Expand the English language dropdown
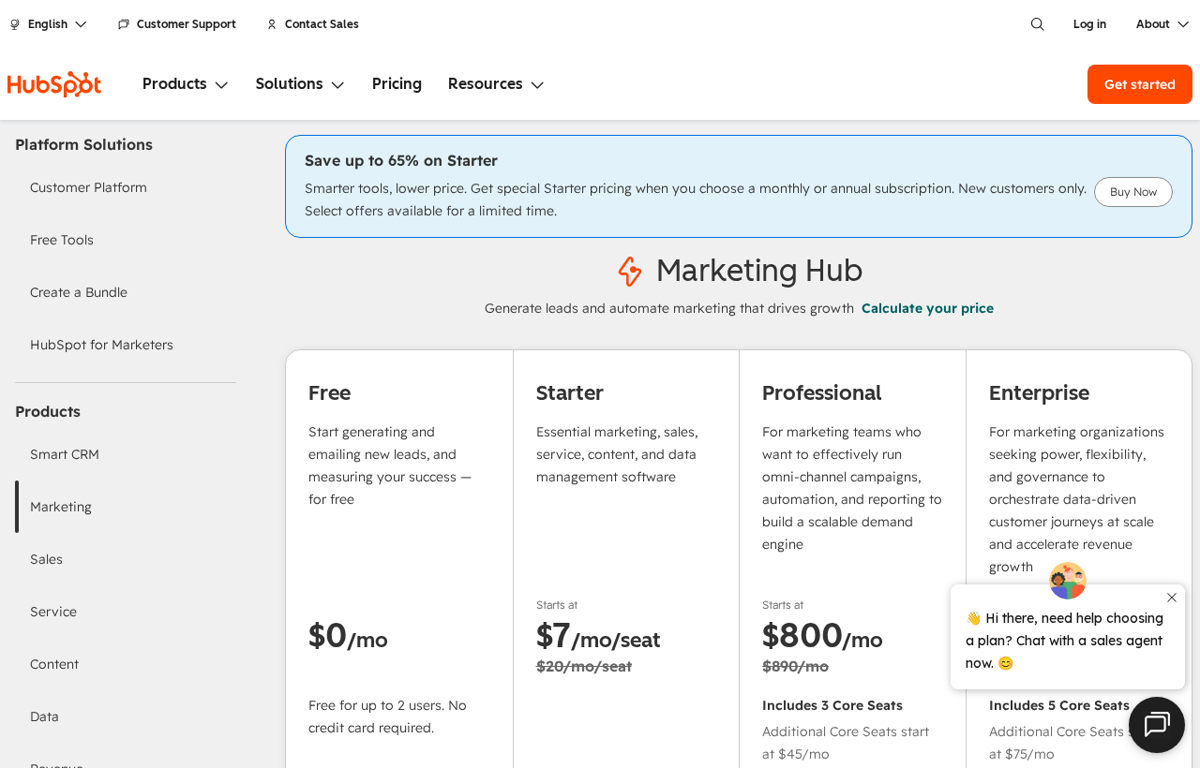1200x768 pixels. click(48, 24)
